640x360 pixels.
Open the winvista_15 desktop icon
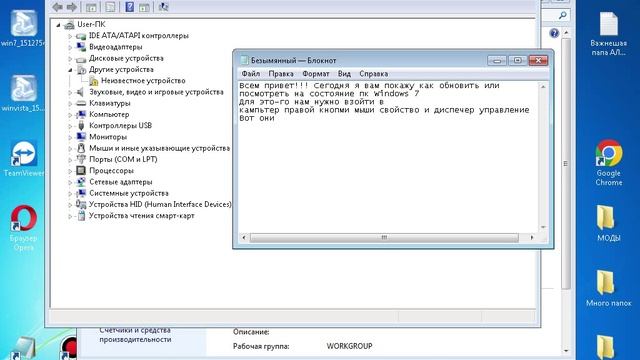[23, 94]
